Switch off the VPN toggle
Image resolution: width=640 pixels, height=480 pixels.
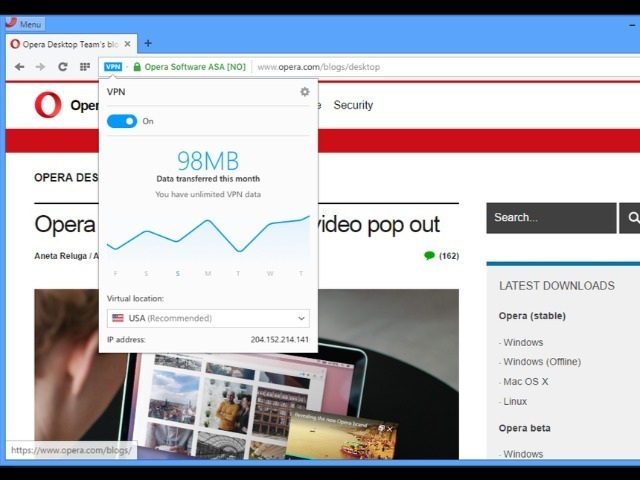tap(122, 121)
